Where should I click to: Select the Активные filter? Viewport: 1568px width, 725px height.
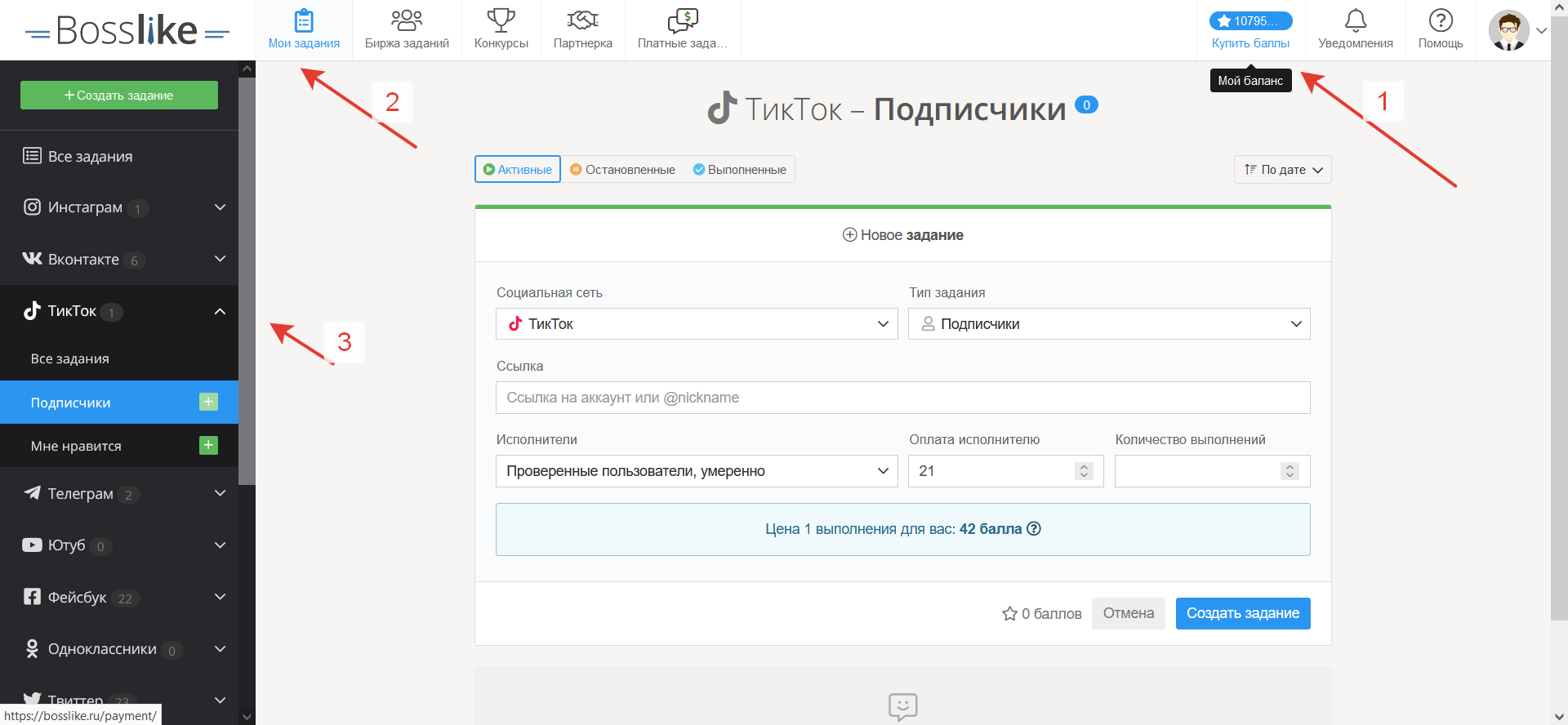(518, 170)
